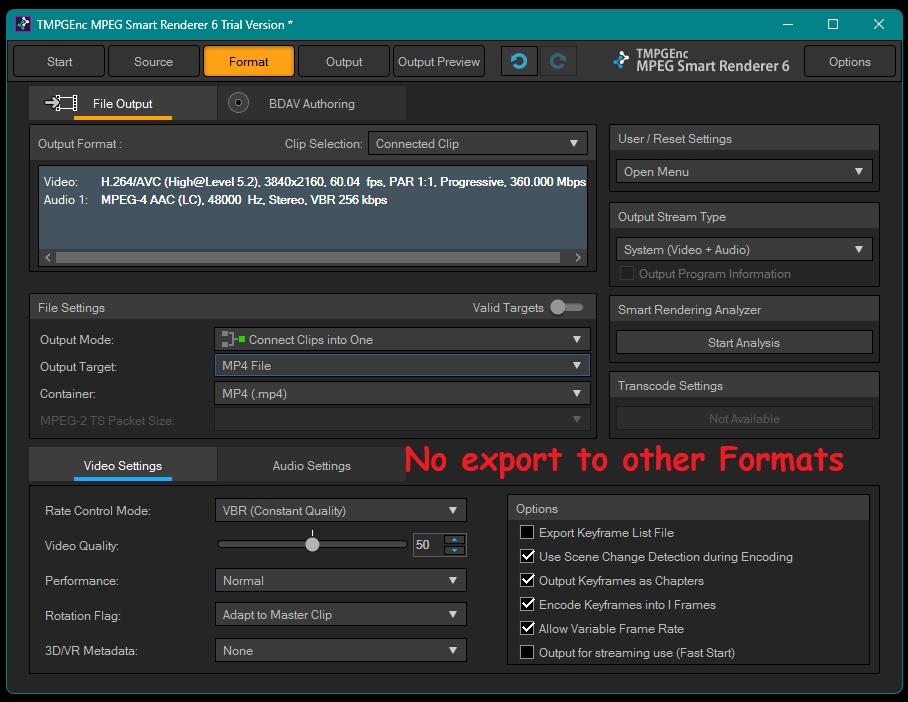Click the greyed redo arrow icon

[559, 61]
